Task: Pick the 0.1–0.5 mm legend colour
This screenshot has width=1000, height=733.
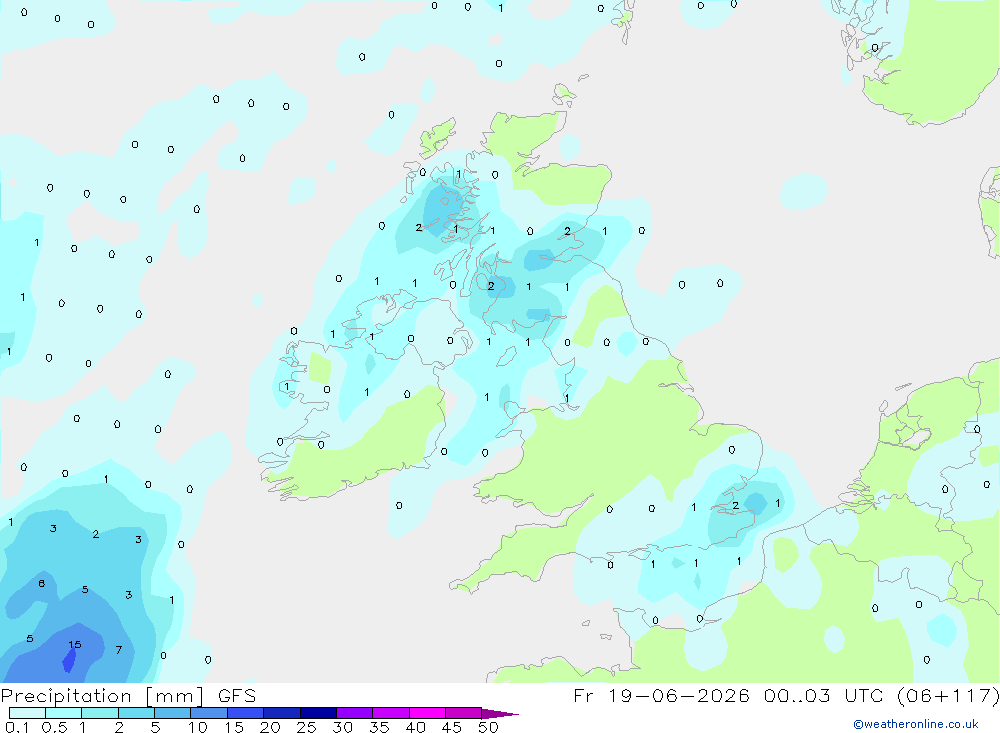Action: (x=27, y=713)
